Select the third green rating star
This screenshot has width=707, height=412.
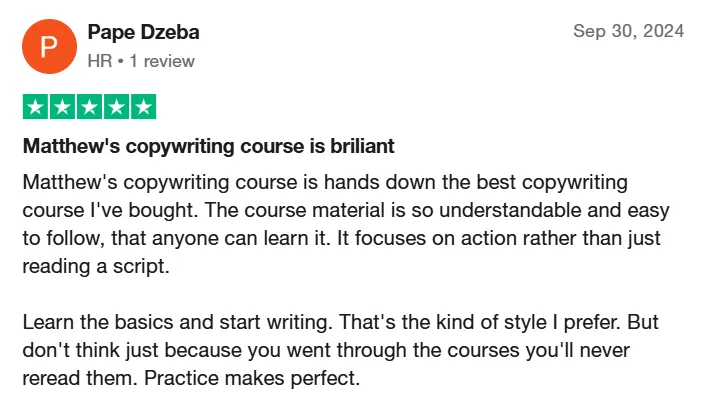[x=90, y=107]
